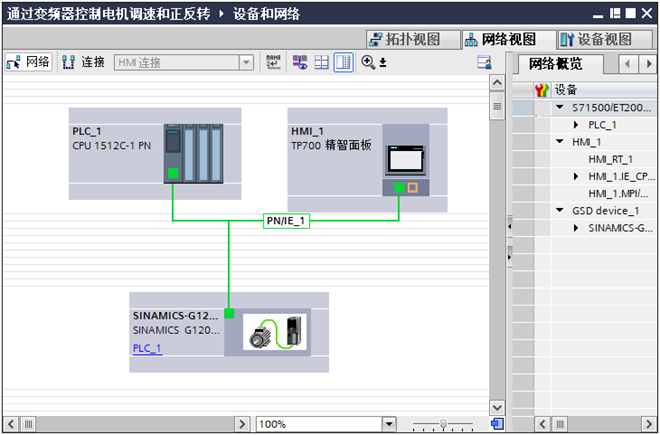Click the green port on SINAMICS-G120 device

pos(229,313)
